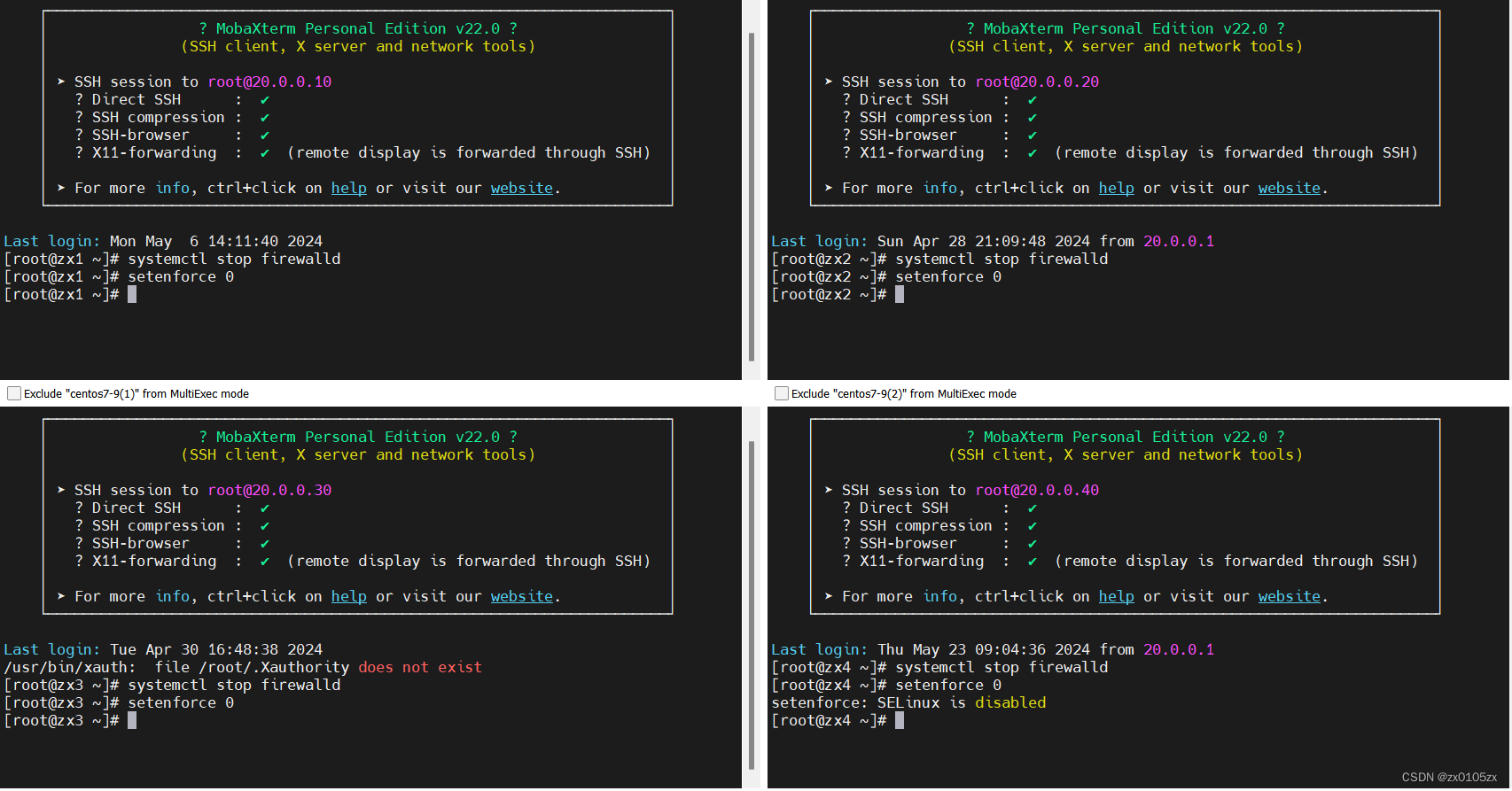The height and width of the screenshot is (791, 1512).
Task: Click 'systemctl stop firewalld' in zx2 terminal
Action: point(1002,260)
